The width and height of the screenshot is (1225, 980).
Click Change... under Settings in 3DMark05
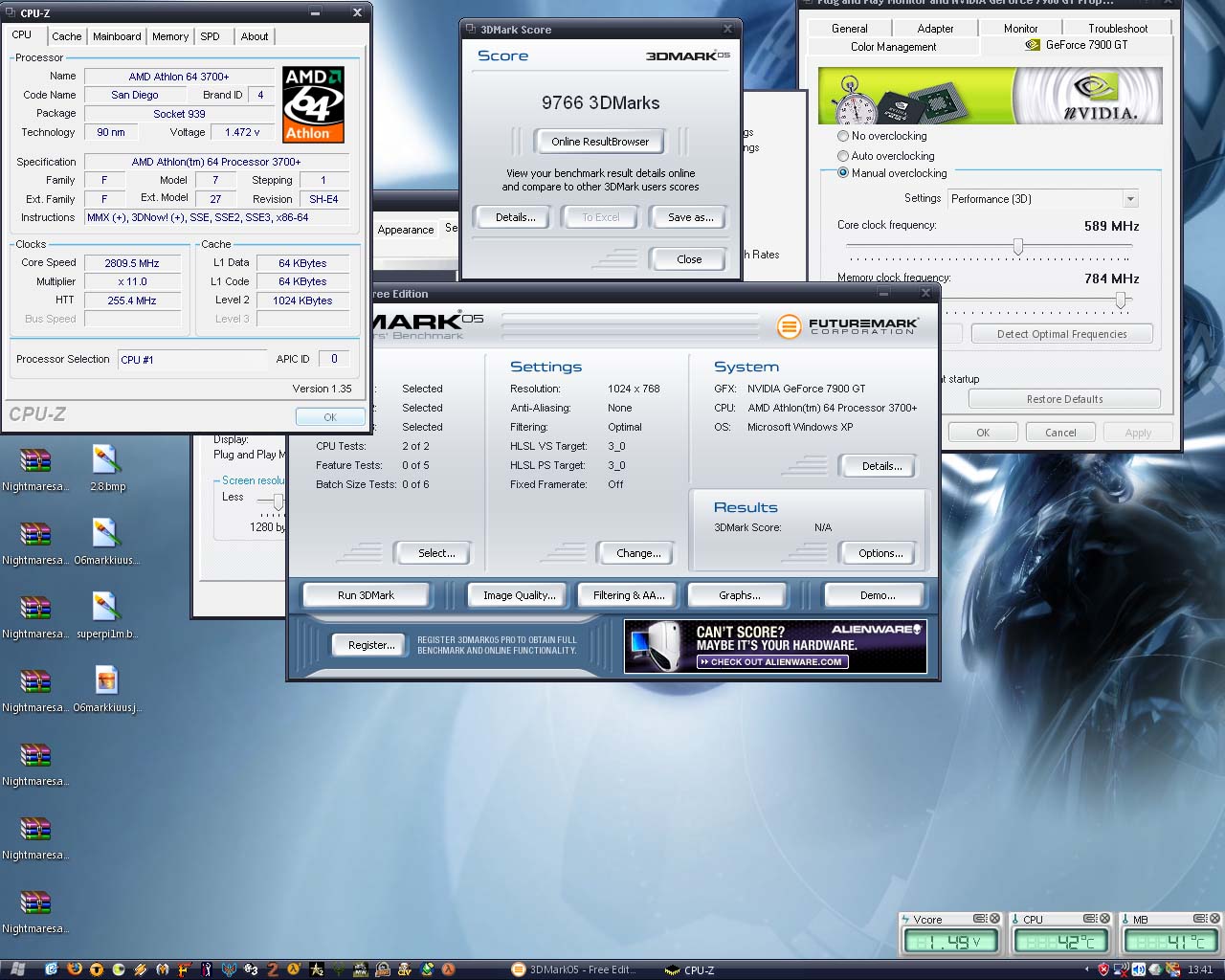[x=638, y=553]
